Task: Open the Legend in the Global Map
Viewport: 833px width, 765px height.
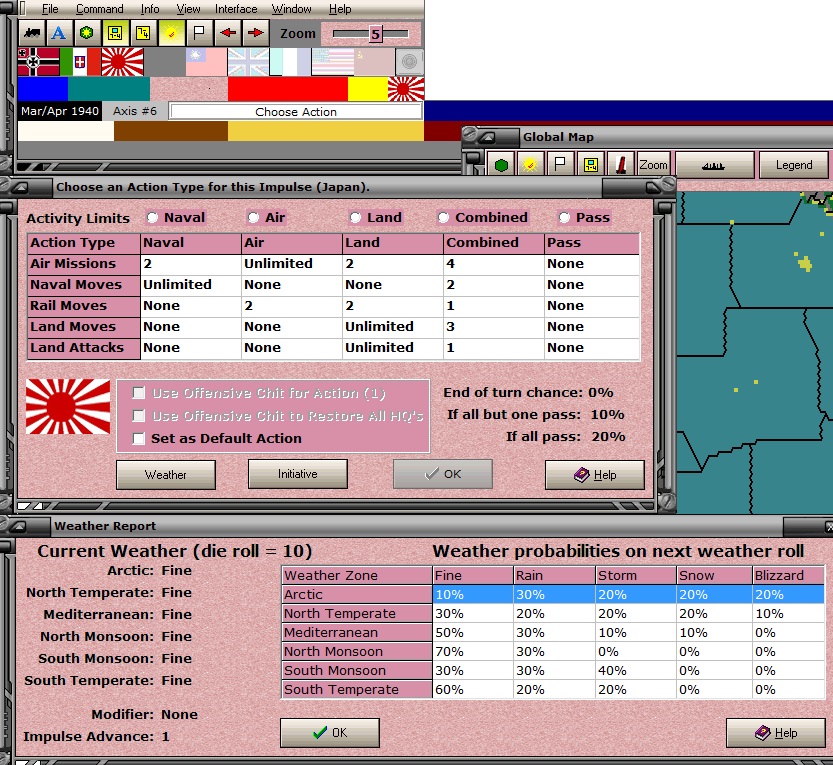Action: (794, 165)
